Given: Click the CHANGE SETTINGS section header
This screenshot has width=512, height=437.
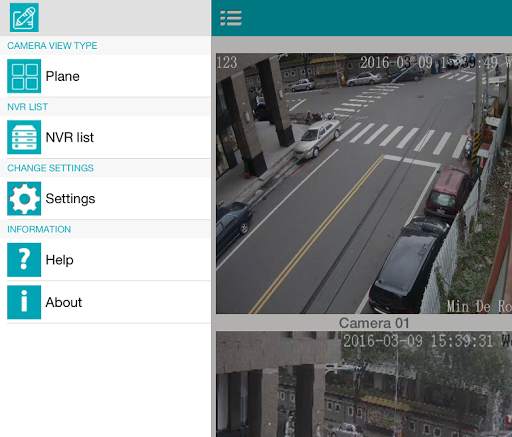Looking at the screenshot, I should pos(50,168).
